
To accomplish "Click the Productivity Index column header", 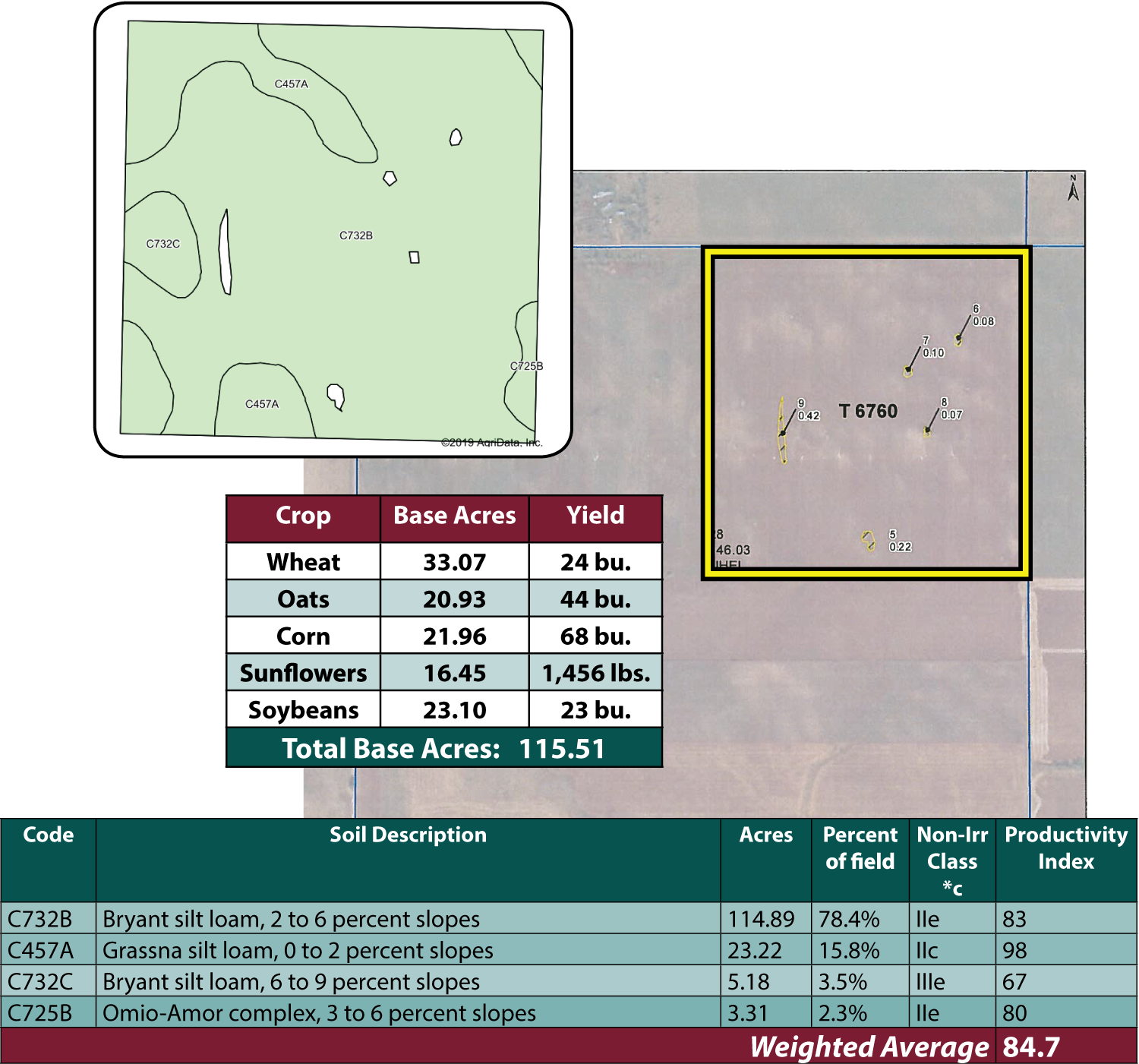I will [x=1065, y=848].
